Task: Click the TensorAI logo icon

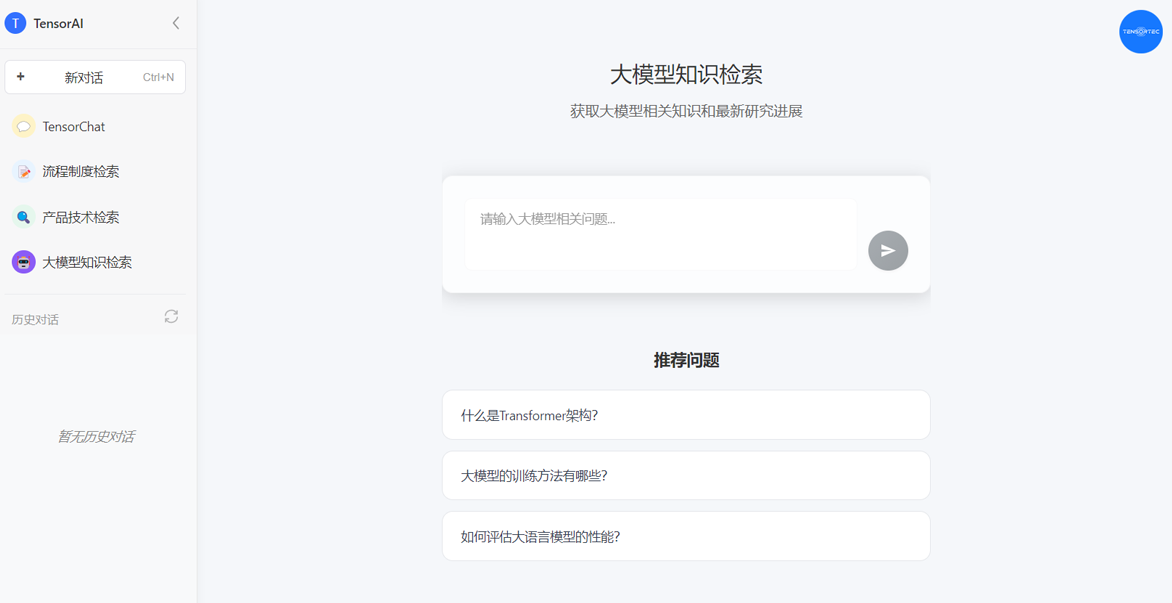Action: [x=15, y=23]
